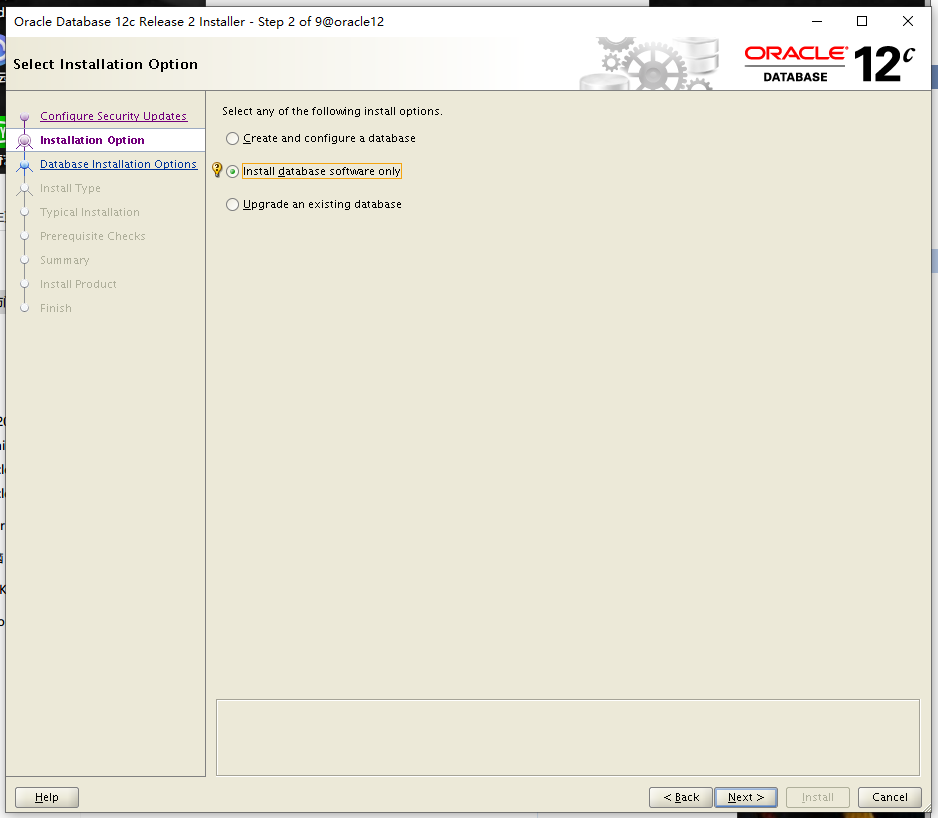Click the Prerequisite Checks step label
The image size is (938, 818).
click(93, 236)
